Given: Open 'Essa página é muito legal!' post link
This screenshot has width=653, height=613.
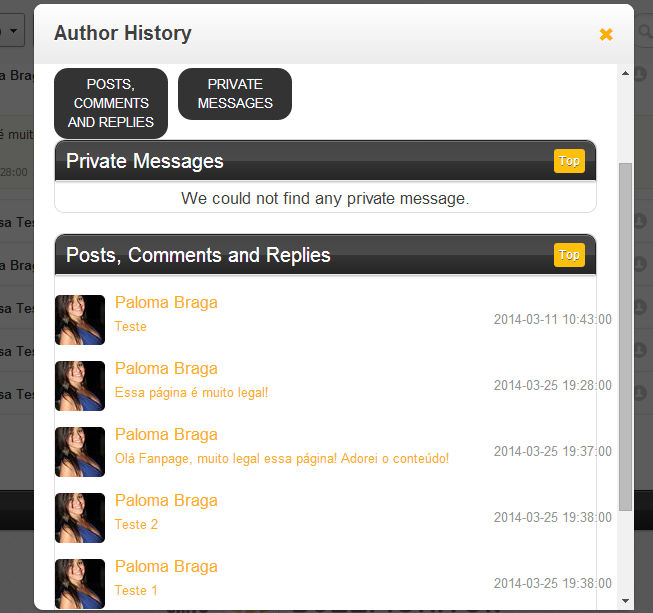Looking at the screenshot, I should point(192,393).
